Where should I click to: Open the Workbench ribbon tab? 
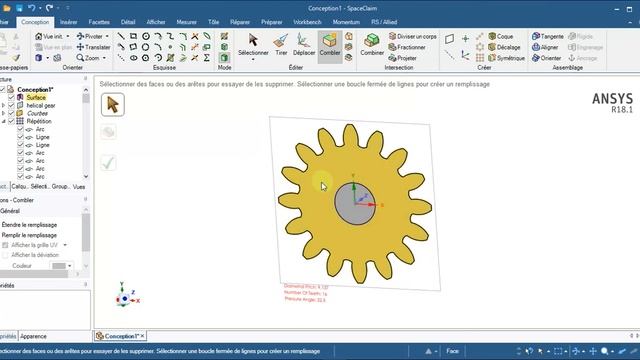pos(307,22)
